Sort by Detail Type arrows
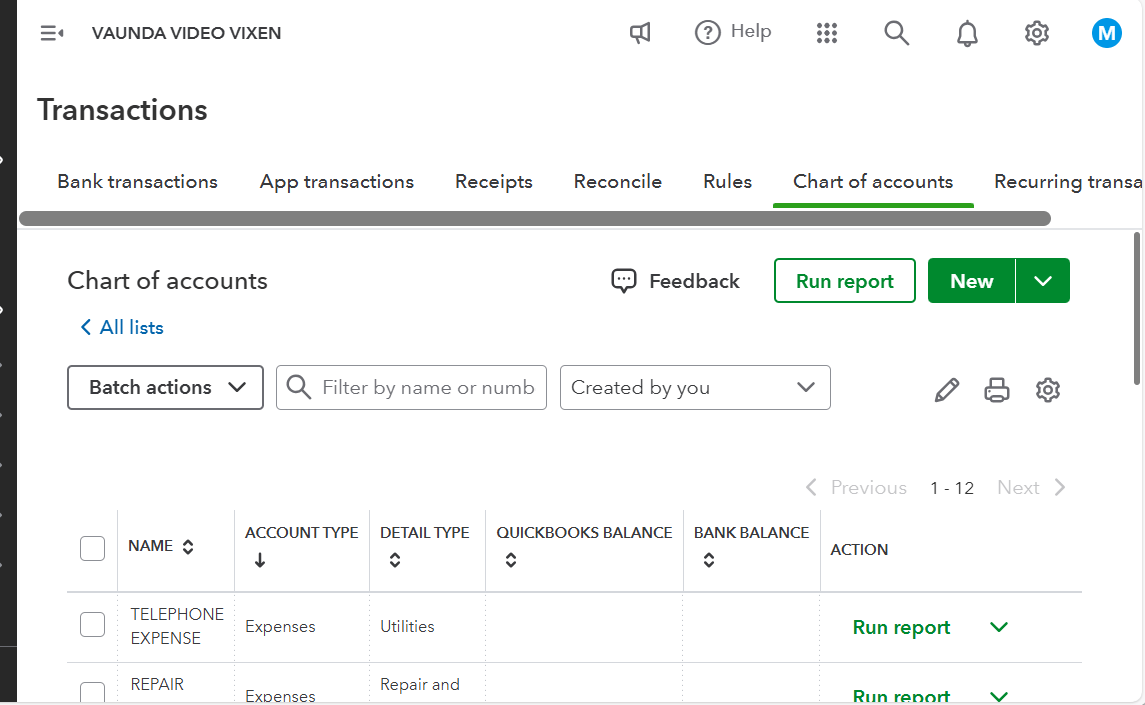The image size is (1145, 705). (395, 560)
